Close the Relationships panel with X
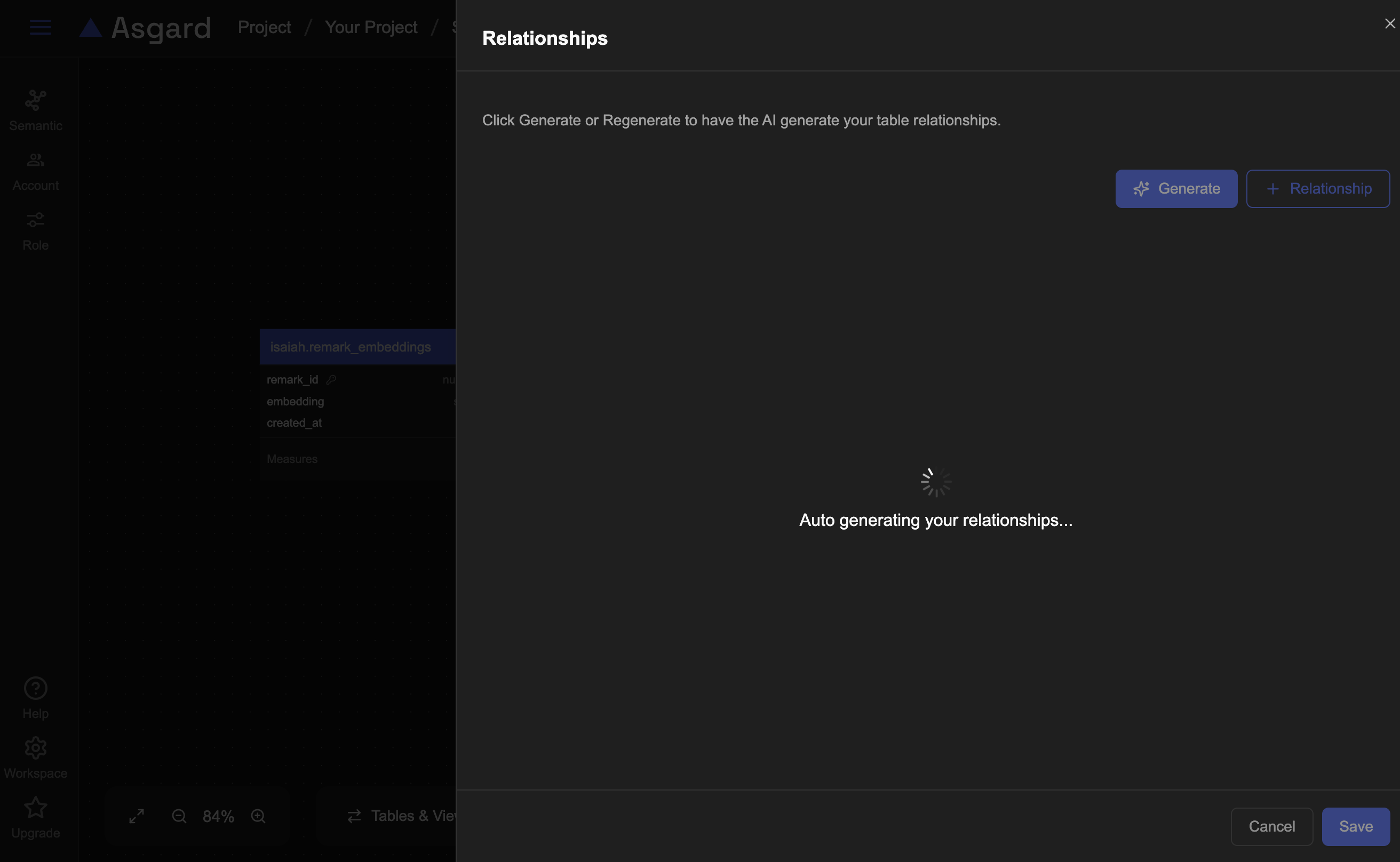The height and width of the screenshot is (862, 1400). [1390, 23]
